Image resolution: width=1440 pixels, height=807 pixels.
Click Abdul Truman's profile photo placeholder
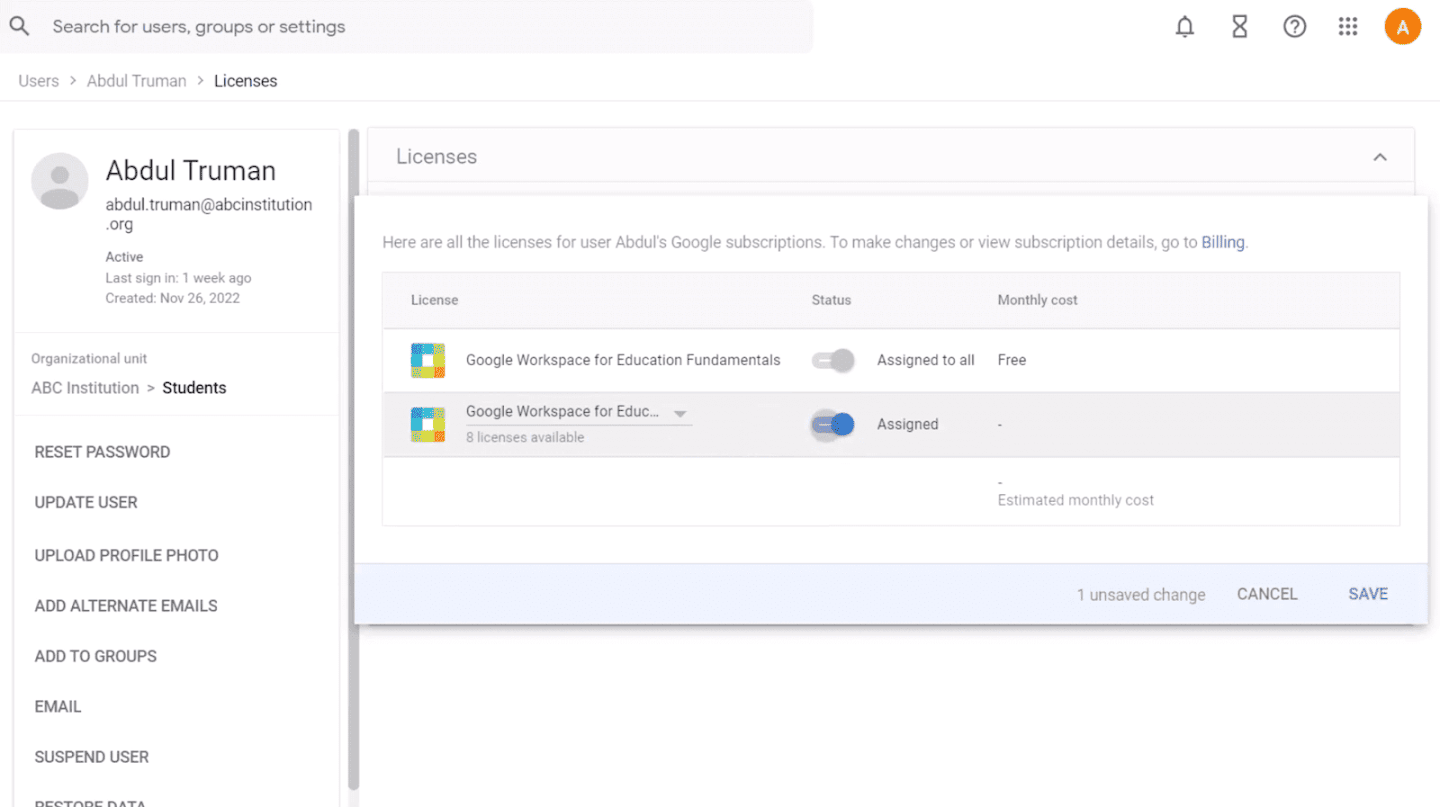(x=60, y=181)
